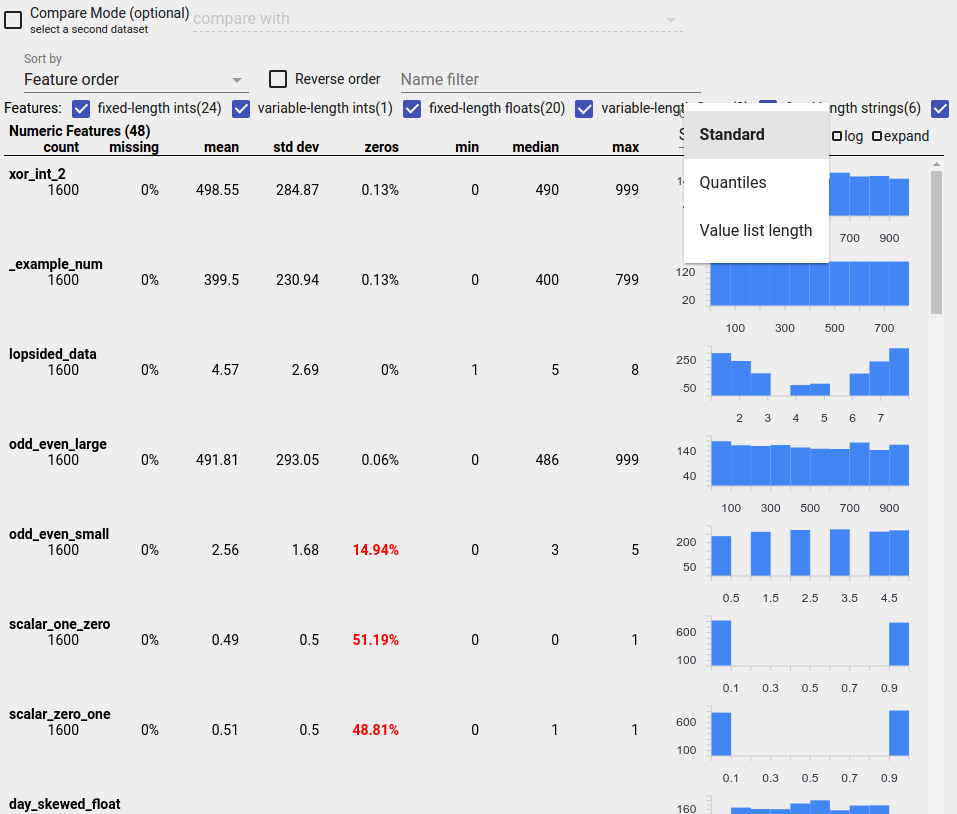This screenshot has width=957, height=814.
Task: Toggle the Reverse order checkbox
Action: (276, 79)
